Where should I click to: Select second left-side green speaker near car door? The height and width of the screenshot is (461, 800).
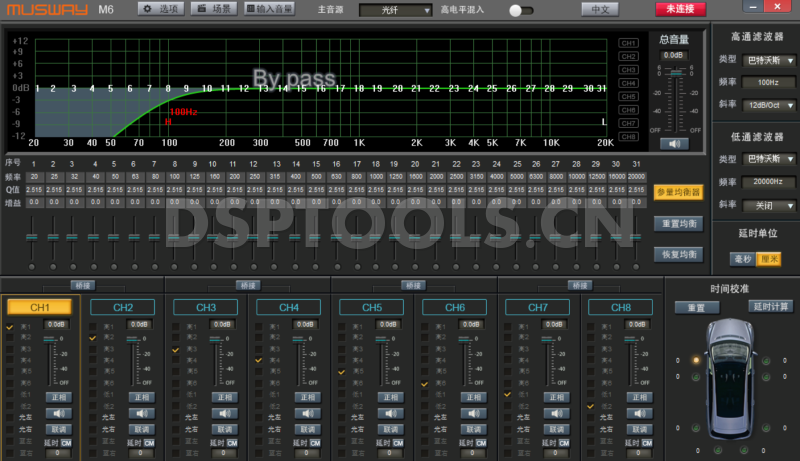point(695,377)
